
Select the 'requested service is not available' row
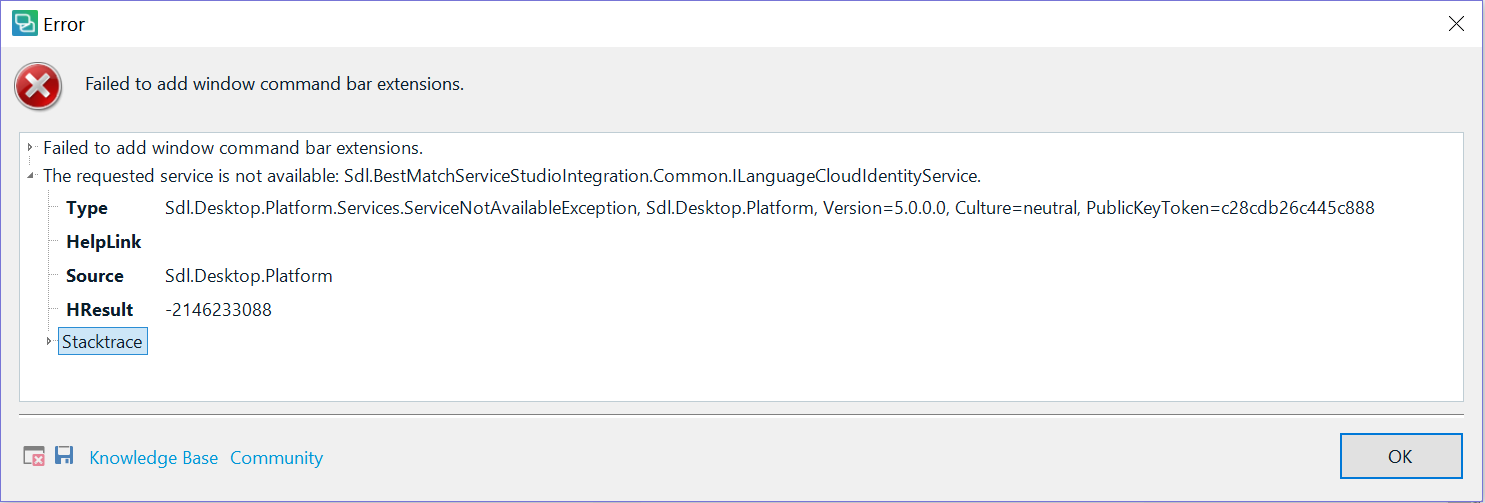(512, 176)
